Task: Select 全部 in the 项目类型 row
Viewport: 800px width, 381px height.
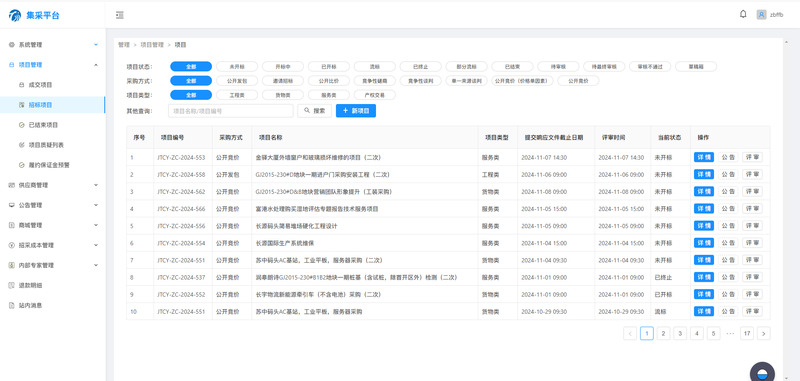Action: click(191, 95)
